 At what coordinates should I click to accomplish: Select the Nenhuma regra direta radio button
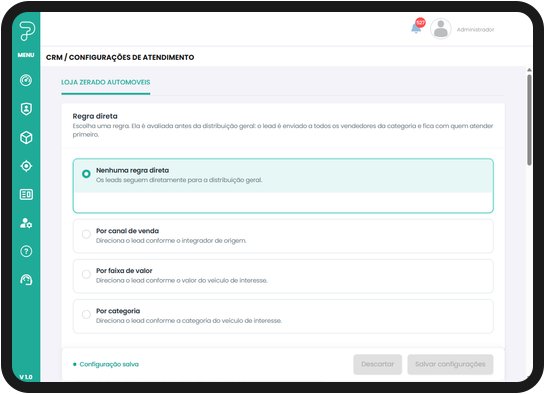tap(86, 174)
